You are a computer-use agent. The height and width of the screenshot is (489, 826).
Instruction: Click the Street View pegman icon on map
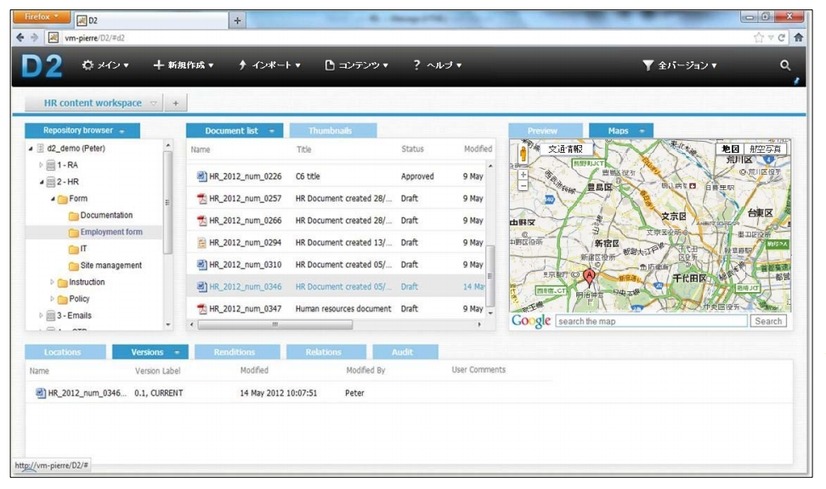tap(522, 155)
